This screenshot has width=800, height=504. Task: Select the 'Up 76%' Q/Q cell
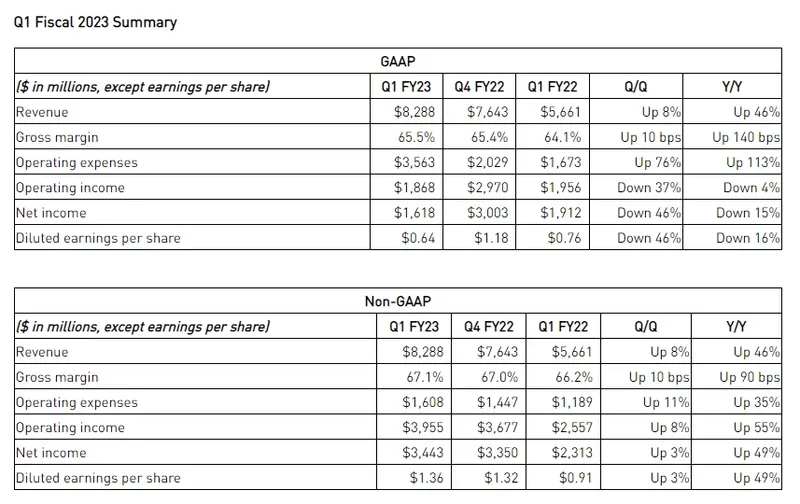coord(658,162)
